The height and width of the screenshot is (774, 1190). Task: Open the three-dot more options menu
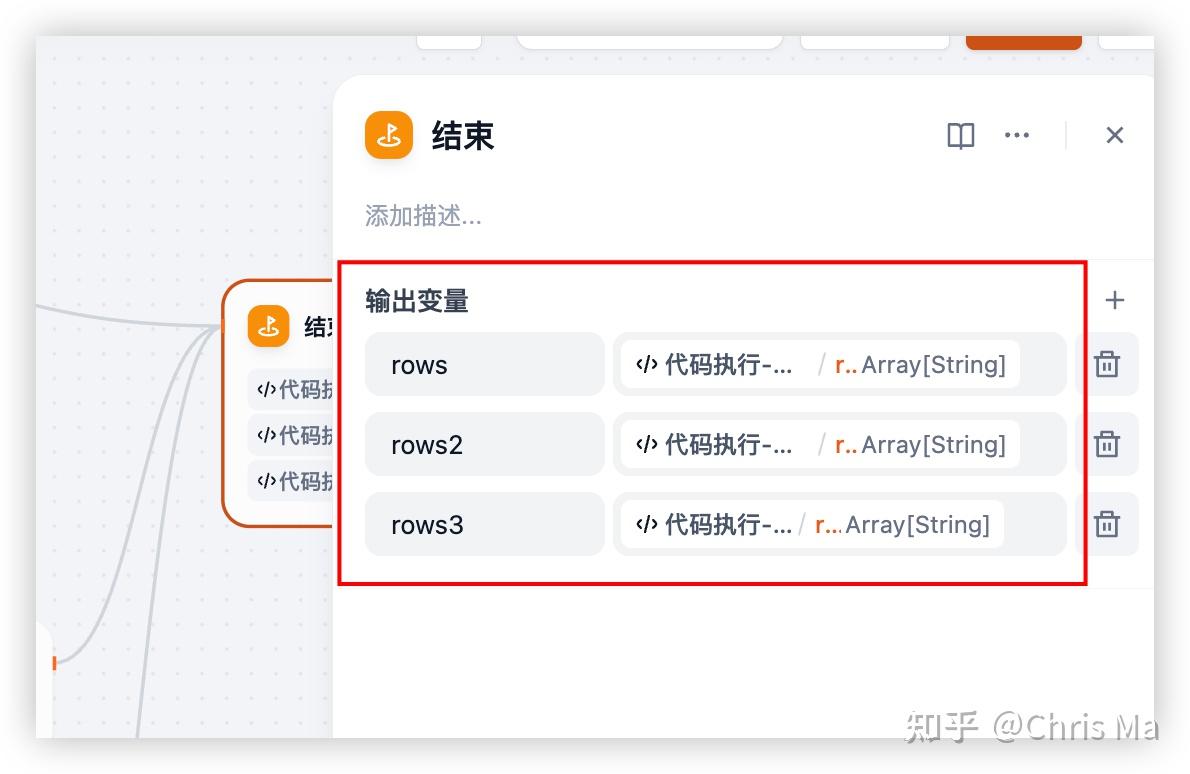[x=1016, y=136]
